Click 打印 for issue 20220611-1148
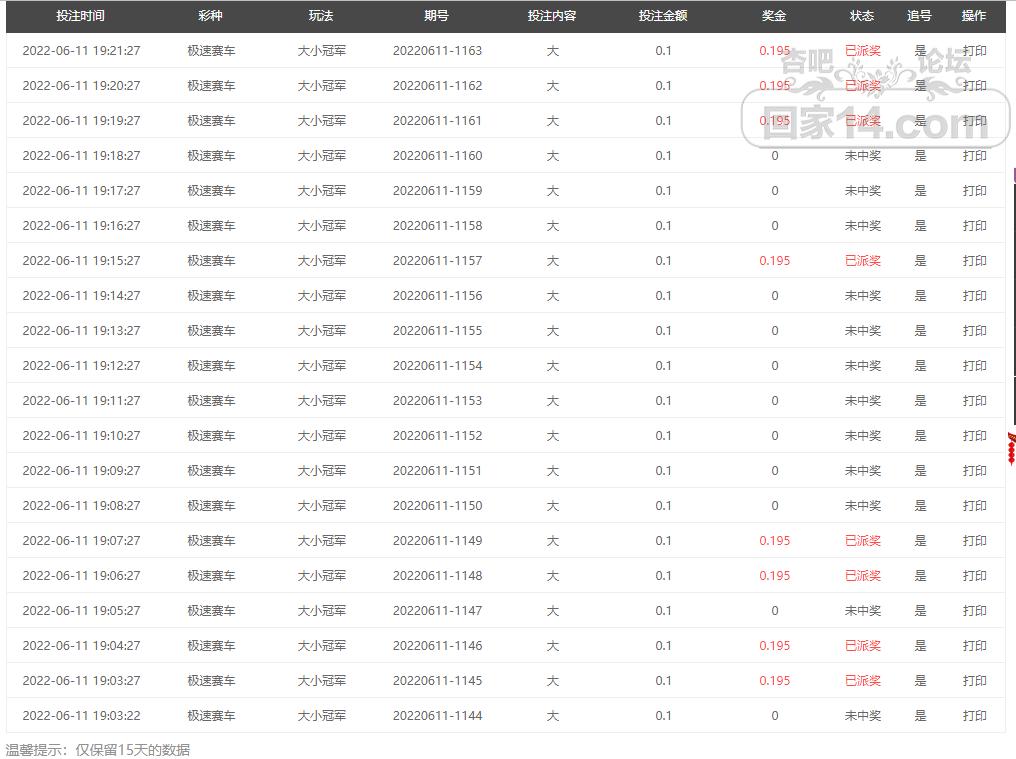This screenshot has width=1016, height=759. click(975, 576)
